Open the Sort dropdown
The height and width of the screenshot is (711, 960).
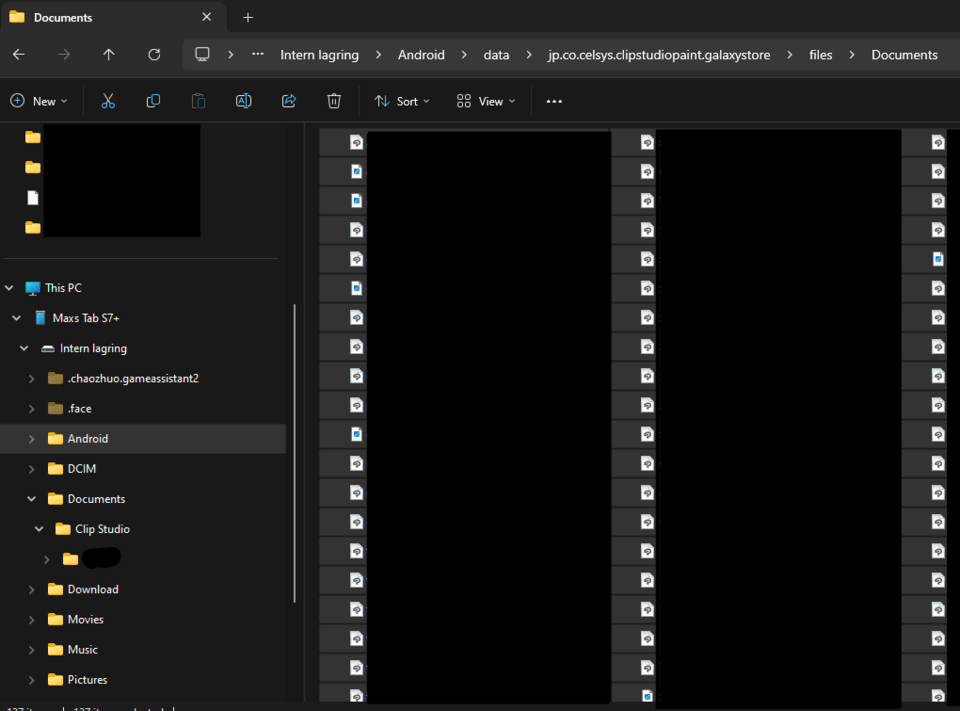401,100
